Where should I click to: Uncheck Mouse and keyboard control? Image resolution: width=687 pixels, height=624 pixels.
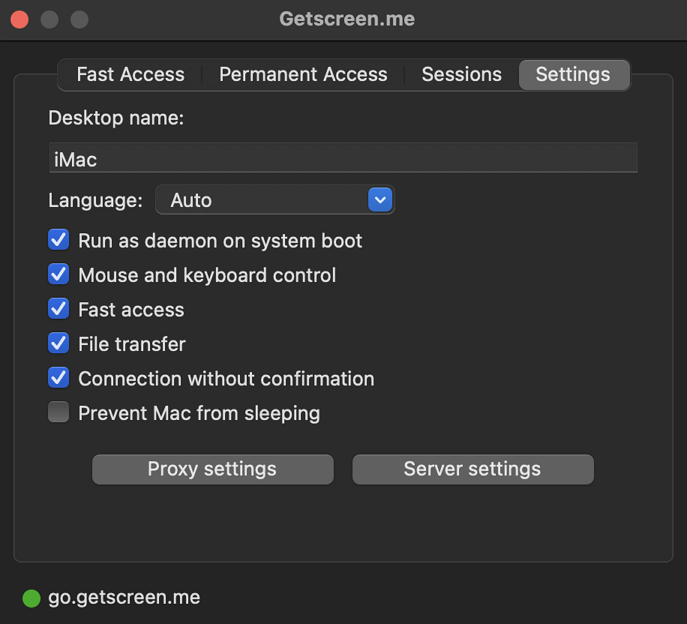pos(59,275)
